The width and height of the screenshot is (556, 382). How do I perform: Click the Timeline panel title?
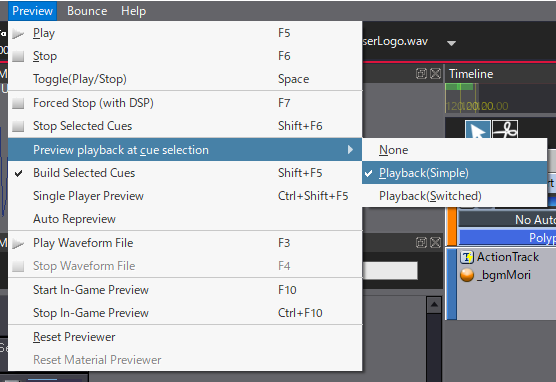click(471, 74)
